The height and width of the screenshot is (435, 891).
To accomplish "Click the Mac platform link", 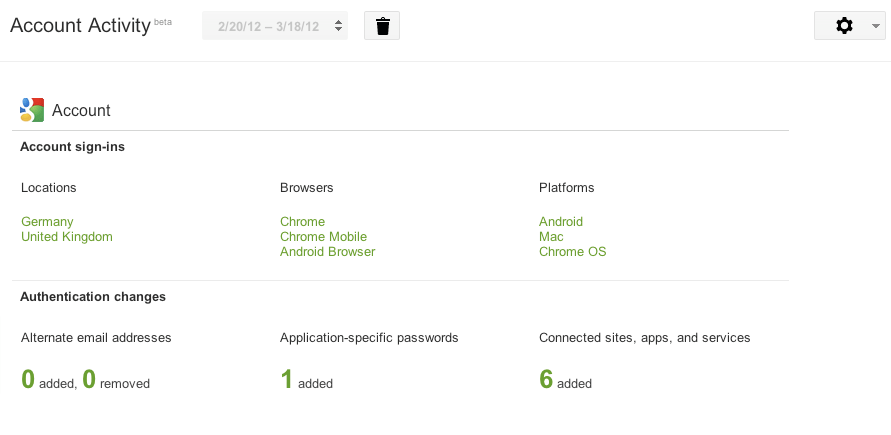I will tap(551, 237).
